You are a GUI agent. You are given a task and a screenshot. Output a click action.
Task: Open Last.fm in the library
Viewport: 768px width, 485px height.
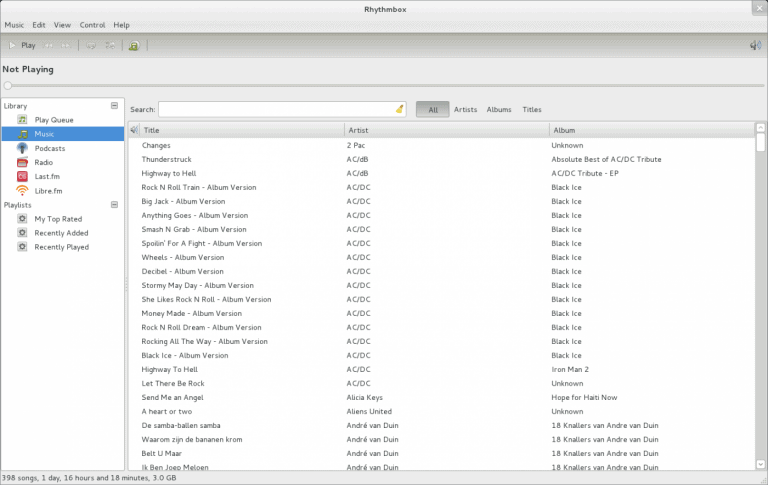point(47,176)
